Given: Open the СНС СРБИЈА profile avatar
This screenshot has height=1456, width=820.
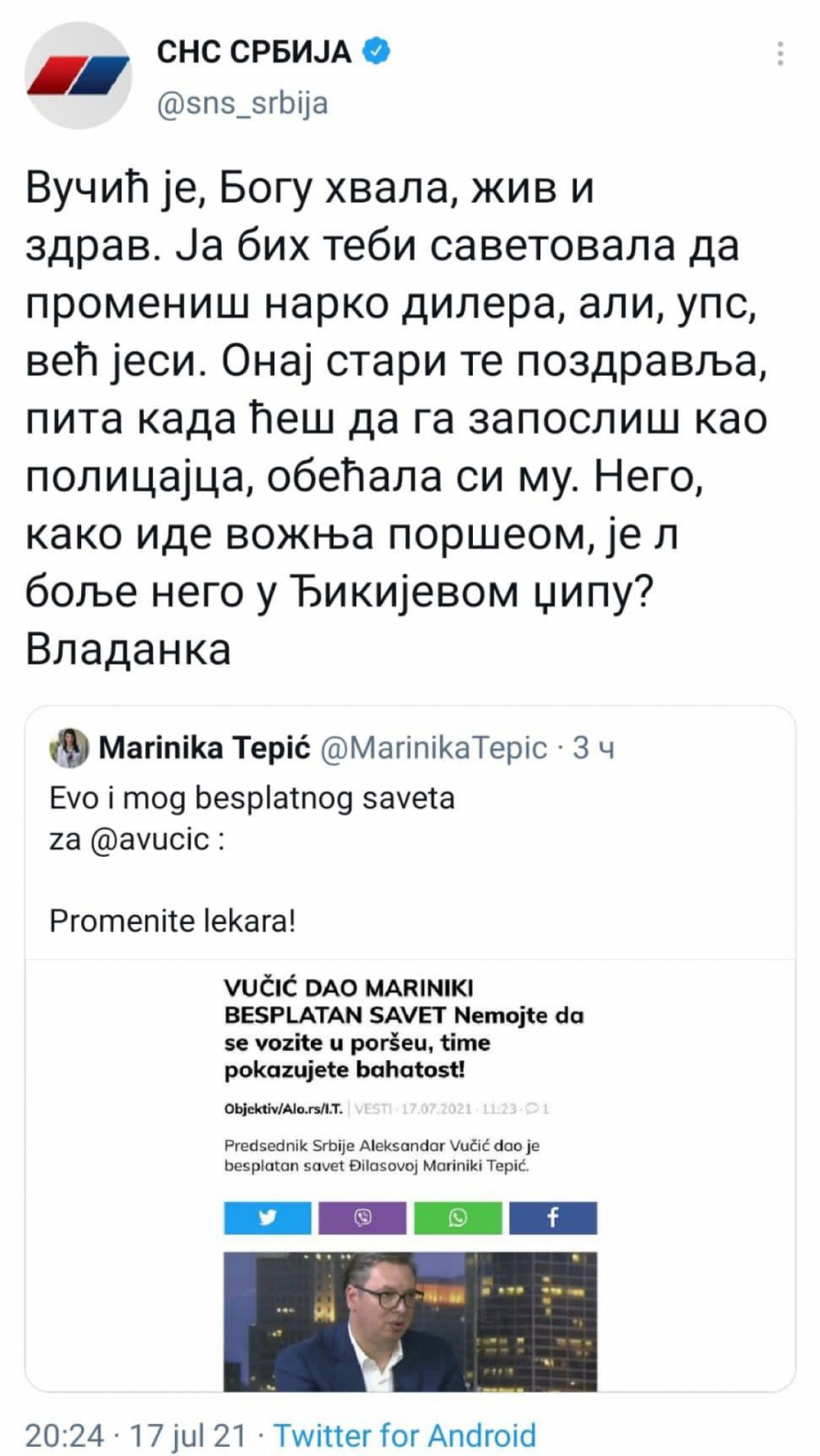Looking at the screenshot, I should pyautogui.click(x=75, y=73).
